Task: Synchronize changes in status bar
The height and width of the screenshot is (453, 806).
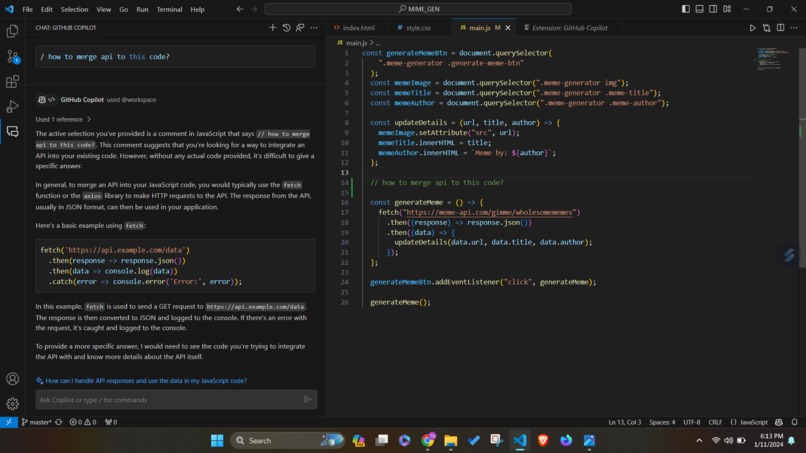Action: (x=59, y=422)
